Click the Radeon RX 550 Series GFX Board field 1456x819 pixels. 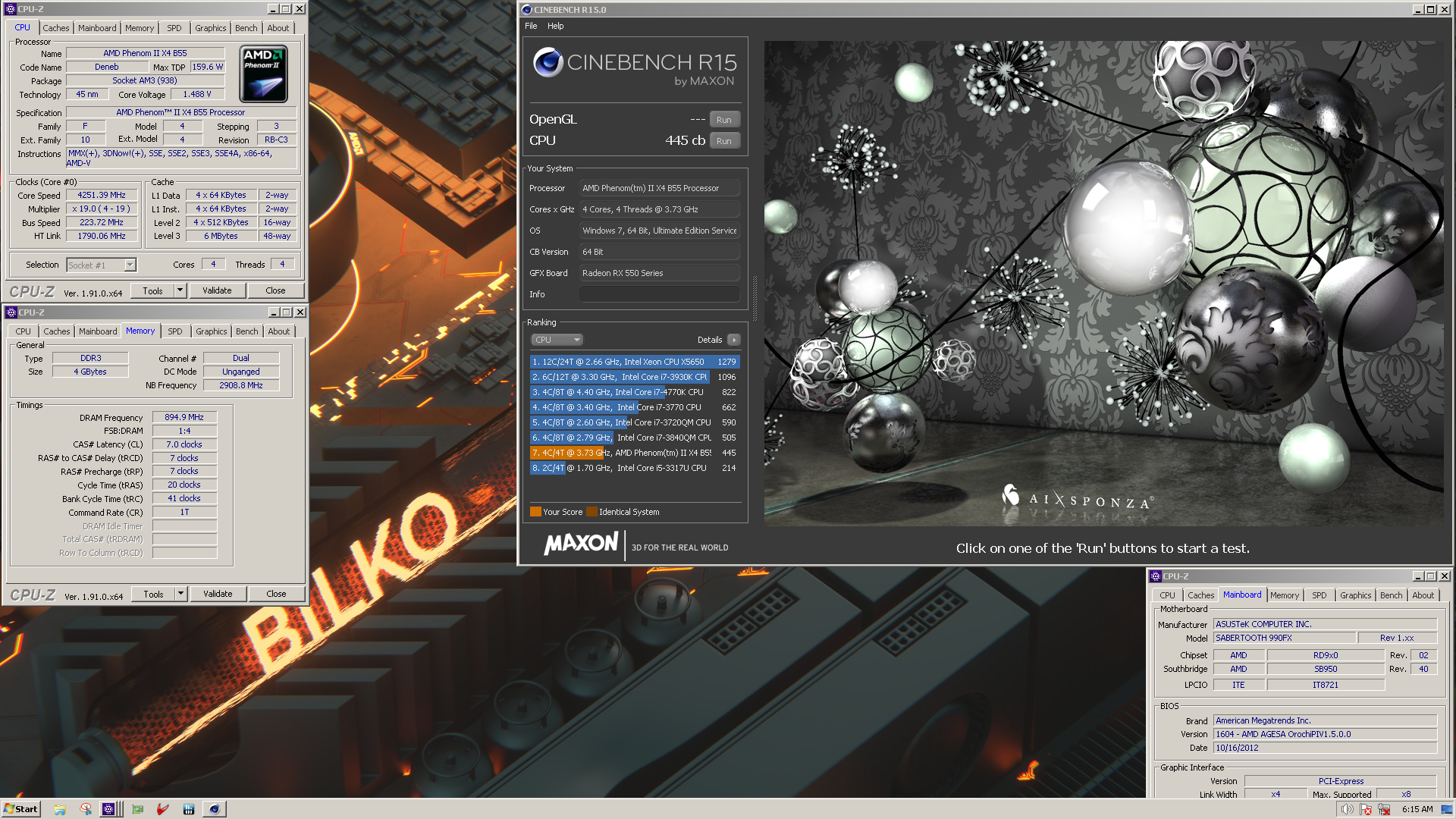coord(659,273)
